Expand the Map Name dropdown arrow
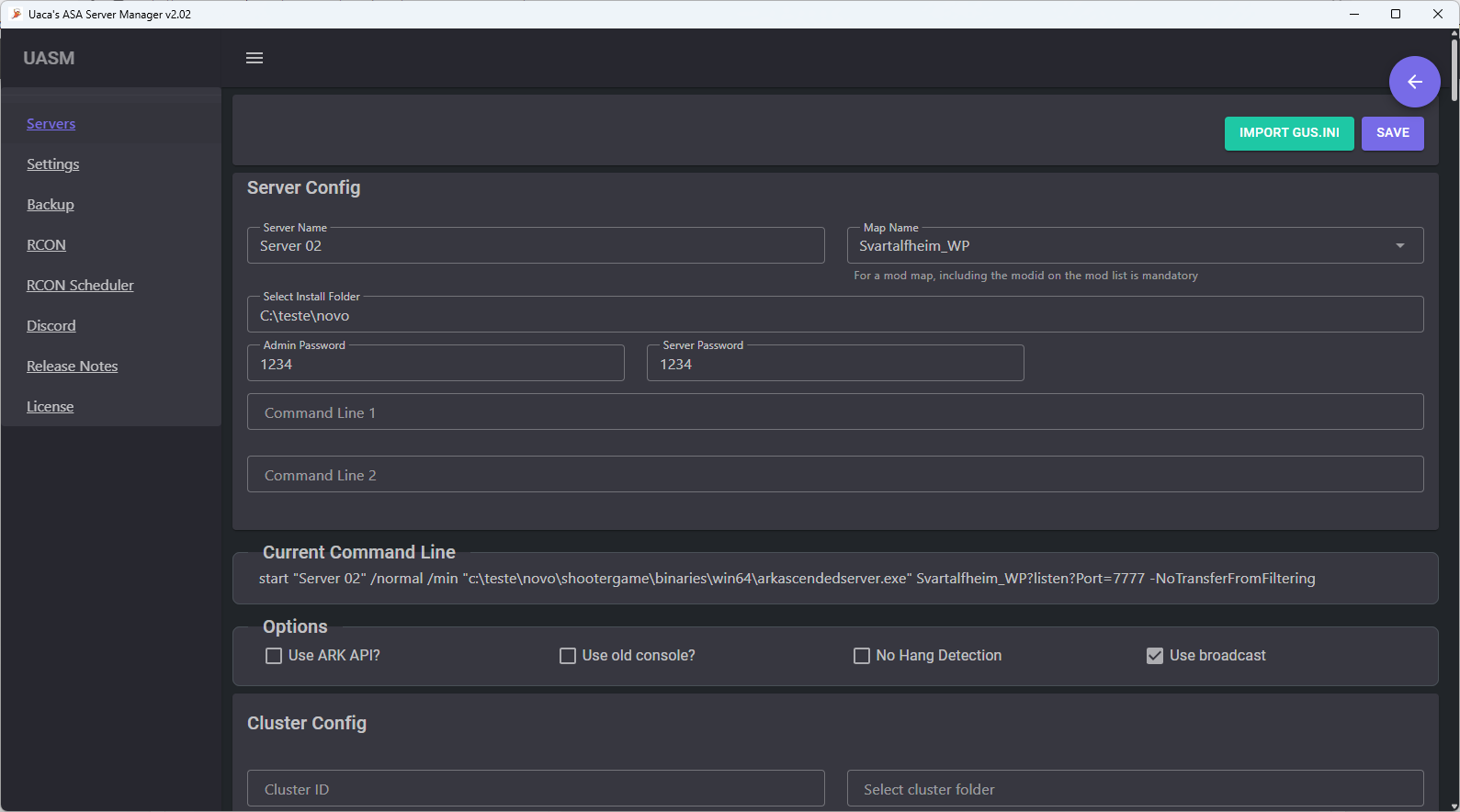Viewport: 1460px width, 812px height. tap(1400, 245)
